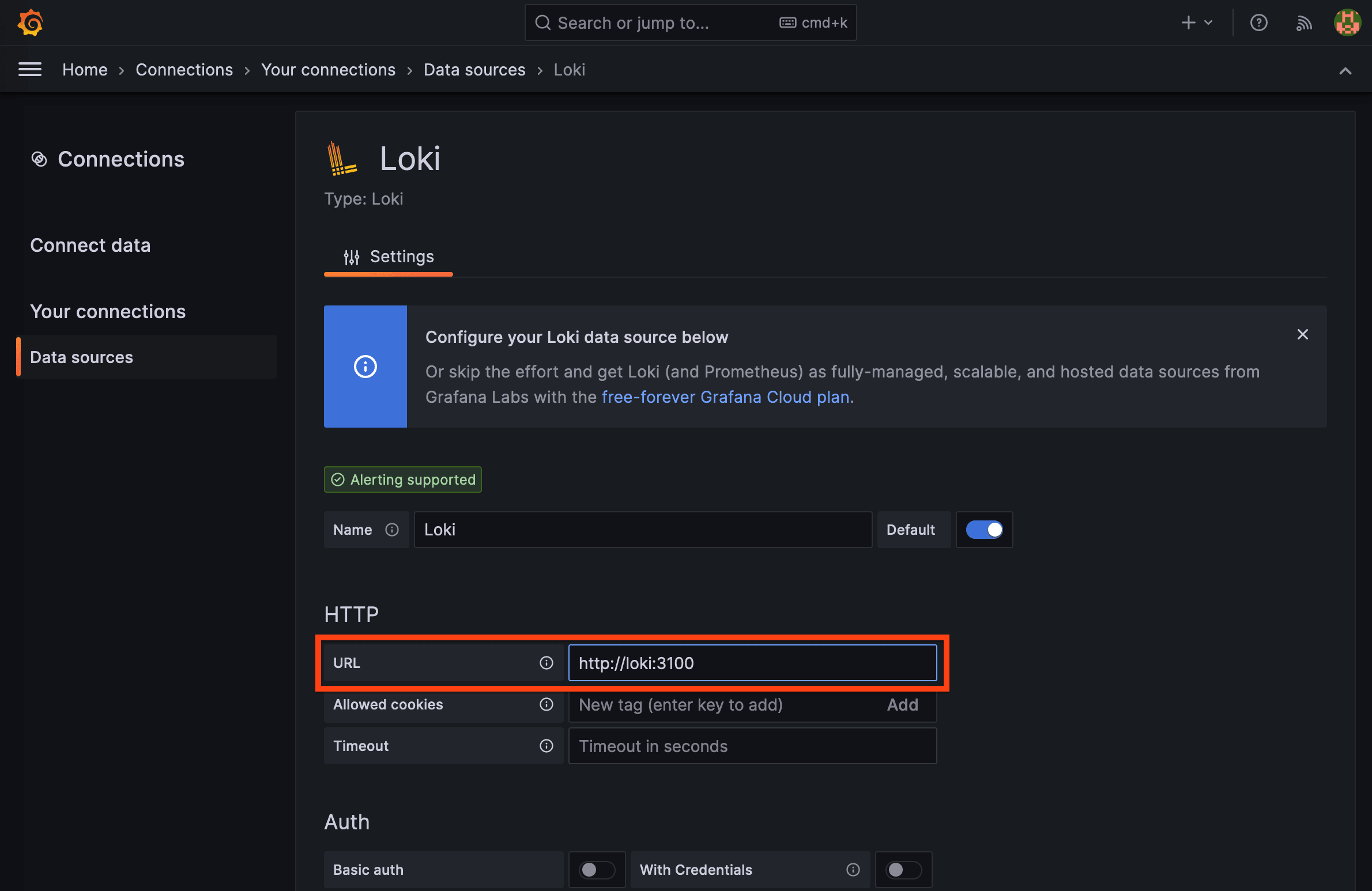Show the Name field info tooltip icon

[392, 530]
